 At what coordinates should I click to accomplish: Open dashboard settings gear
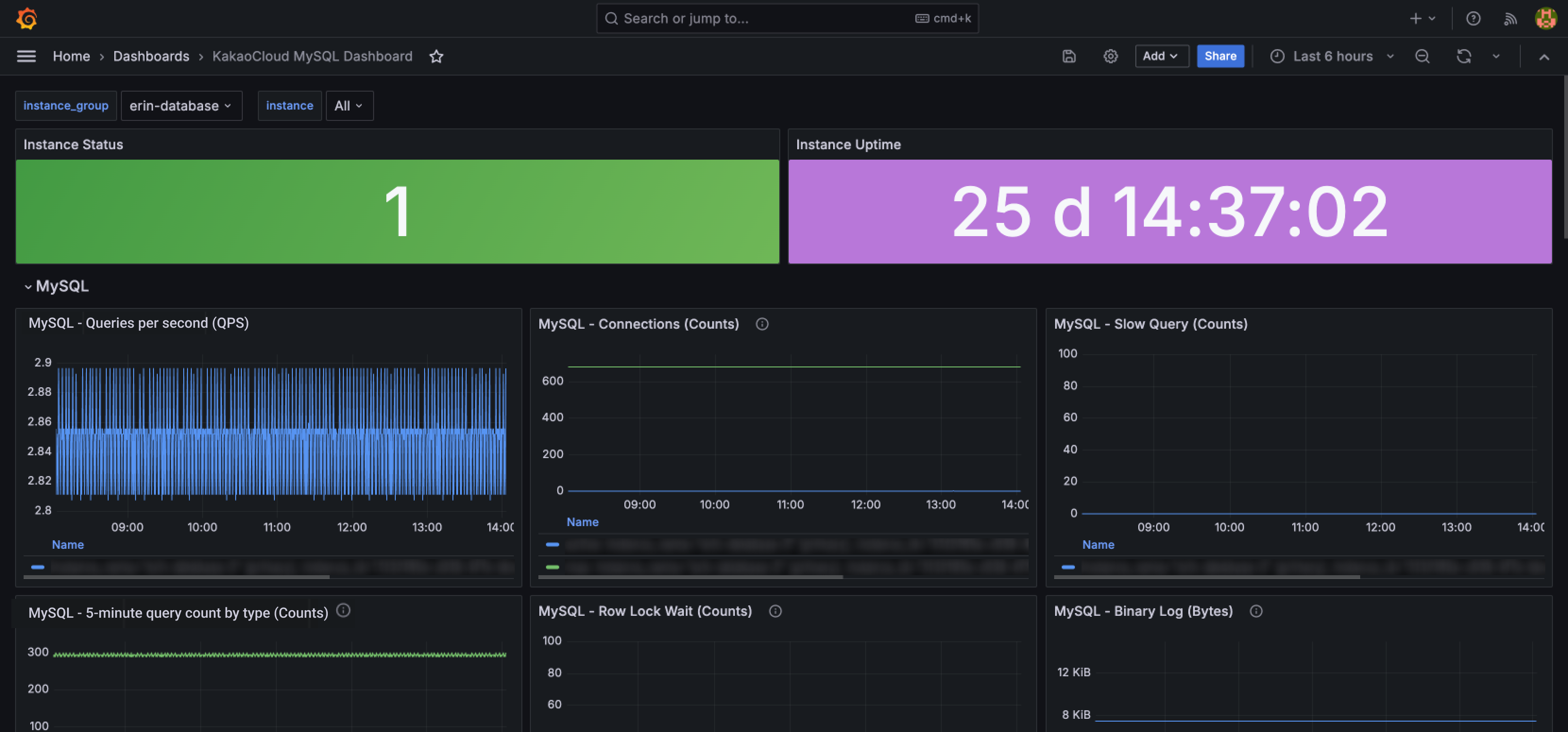pyautogui.click(x=1110, y=56)
